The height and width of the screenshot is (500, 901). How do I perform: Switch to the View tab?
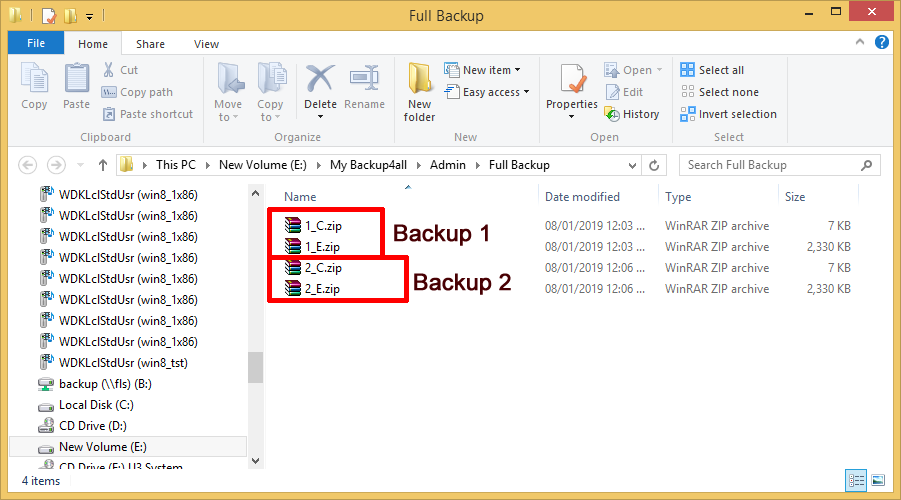[206, 44]
